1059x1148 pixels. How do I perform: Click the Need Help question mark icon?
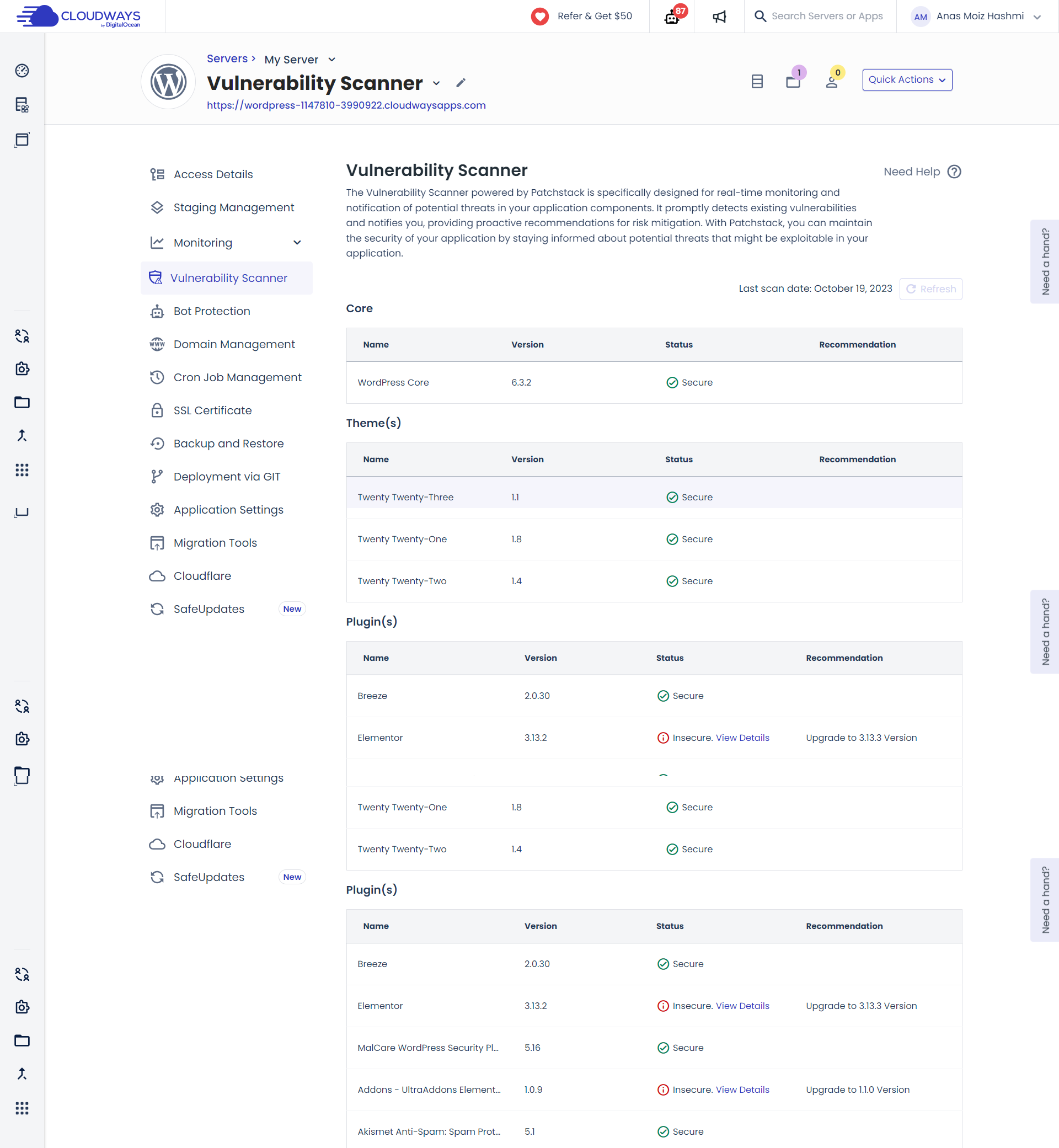(x=954, y=172)
